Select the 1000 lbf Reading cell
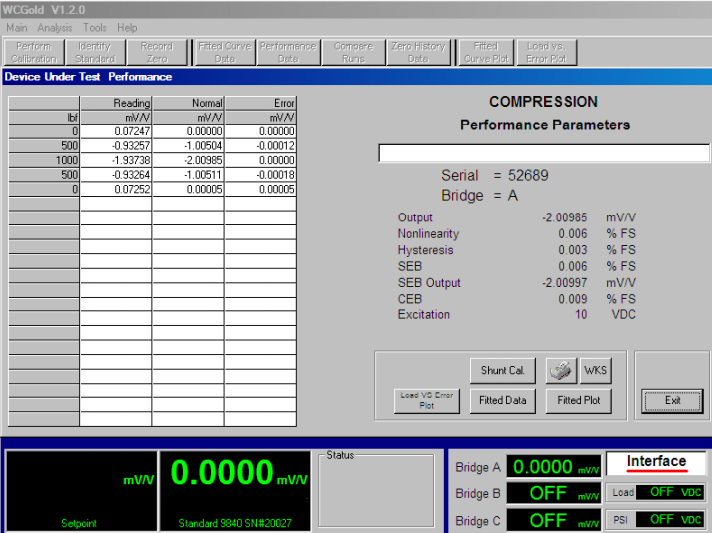The width and height of the screenshot is (712, 533). pos(116,160)
